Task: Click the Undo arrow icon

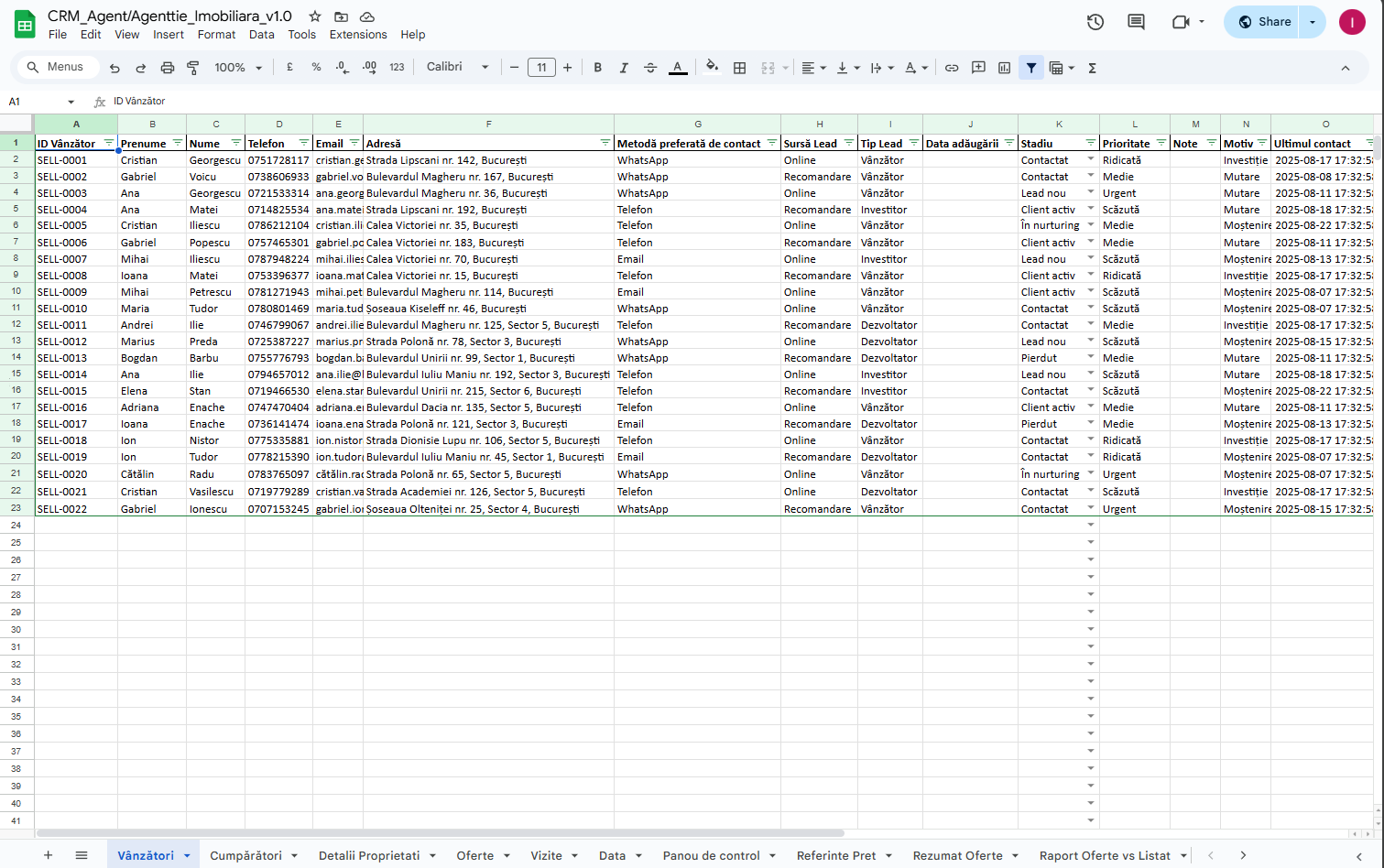Action: (x=114, y=68)
